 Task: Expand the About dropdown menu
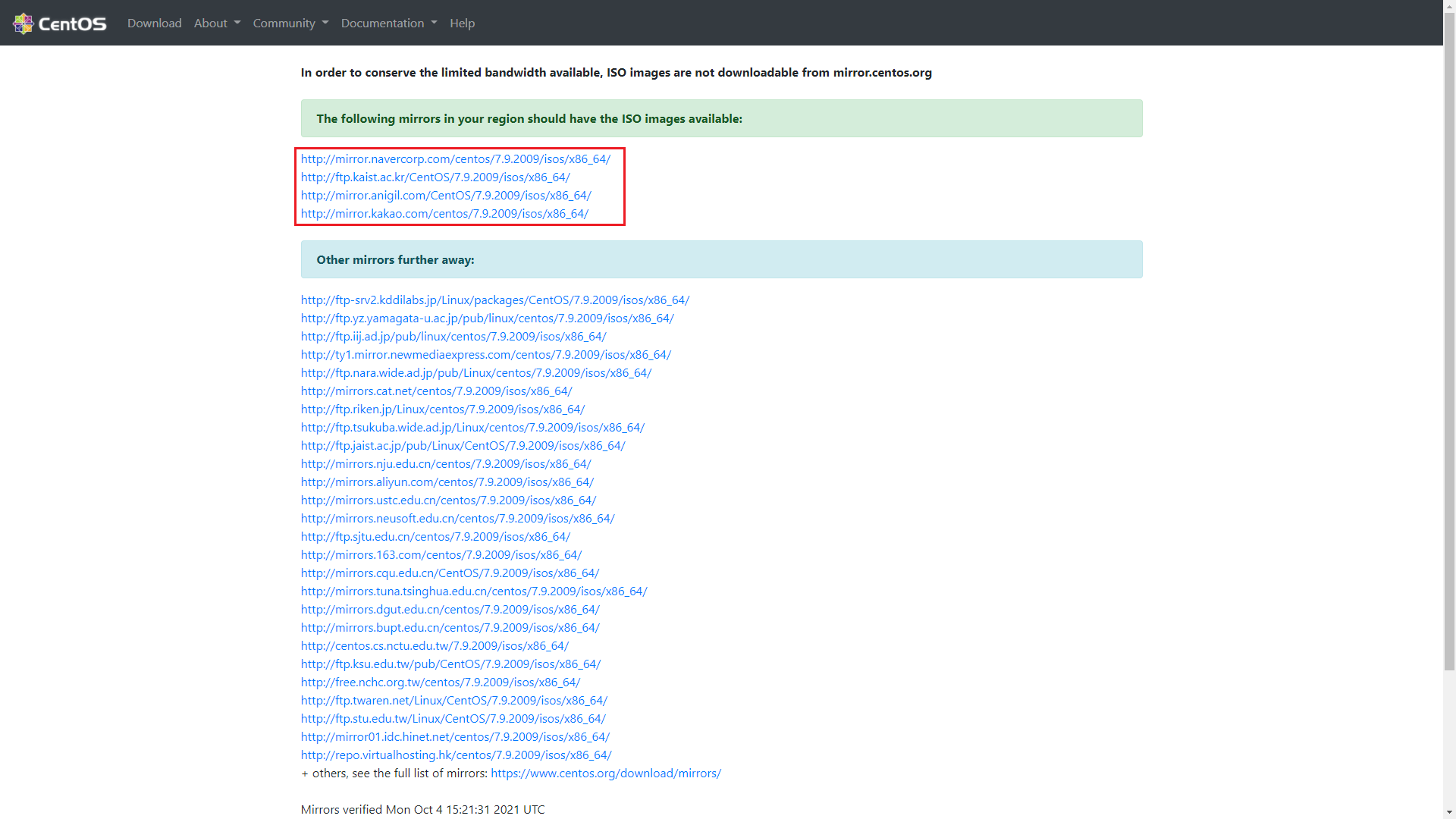pos(217,23)
